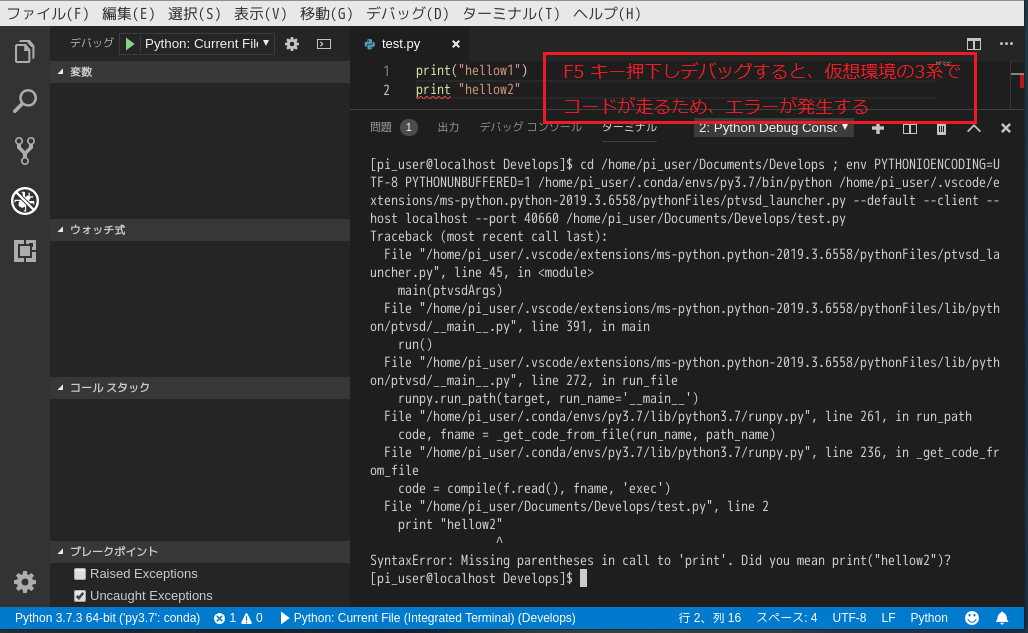Viewport: 1028px width, 633px height.
Task: Collapse the ウォッチ式 section
Action: pyautogui.click(x=200, y=230)
